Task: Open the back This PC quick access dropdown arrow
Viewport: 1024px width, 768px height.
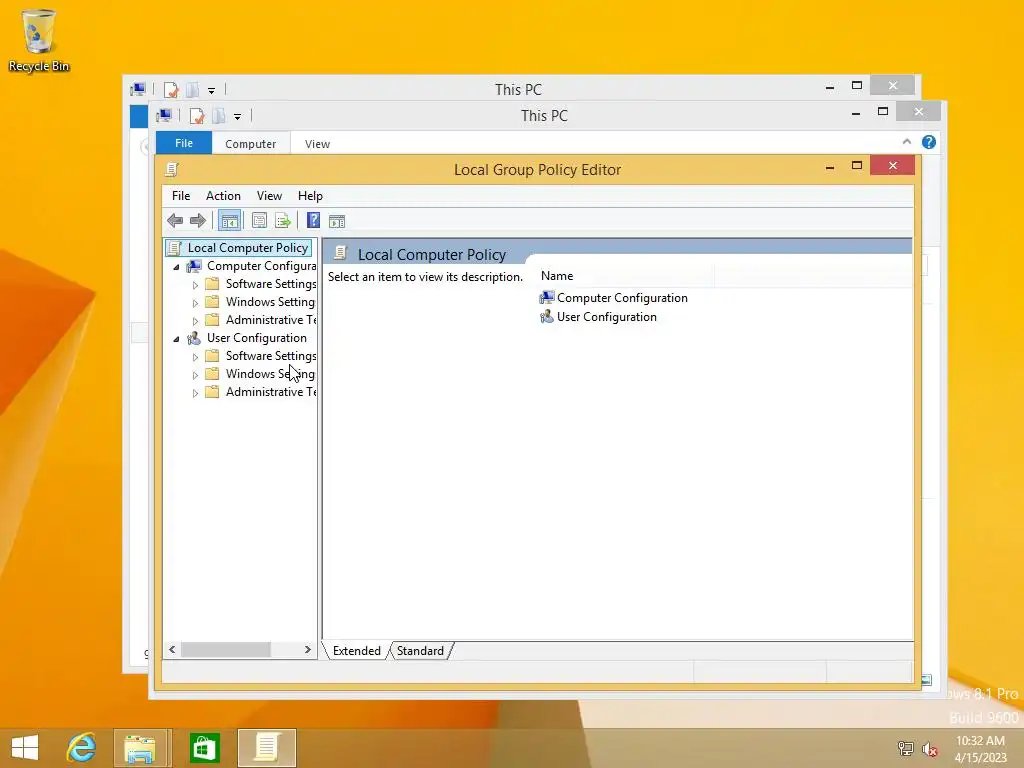Action: 212,91
